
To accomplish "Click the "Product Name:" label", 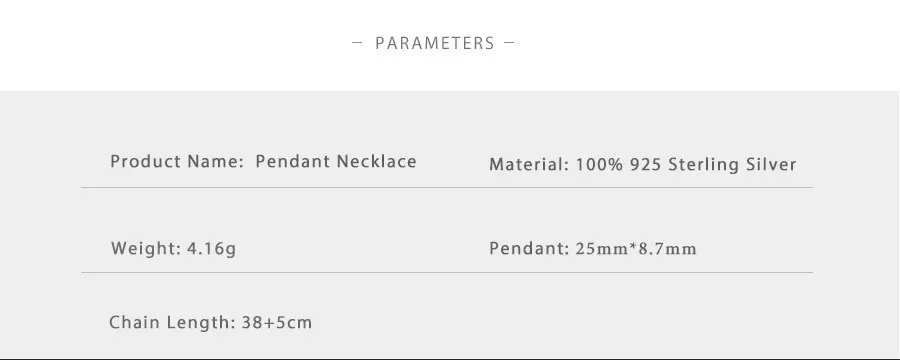I will [x=177, y=161].
